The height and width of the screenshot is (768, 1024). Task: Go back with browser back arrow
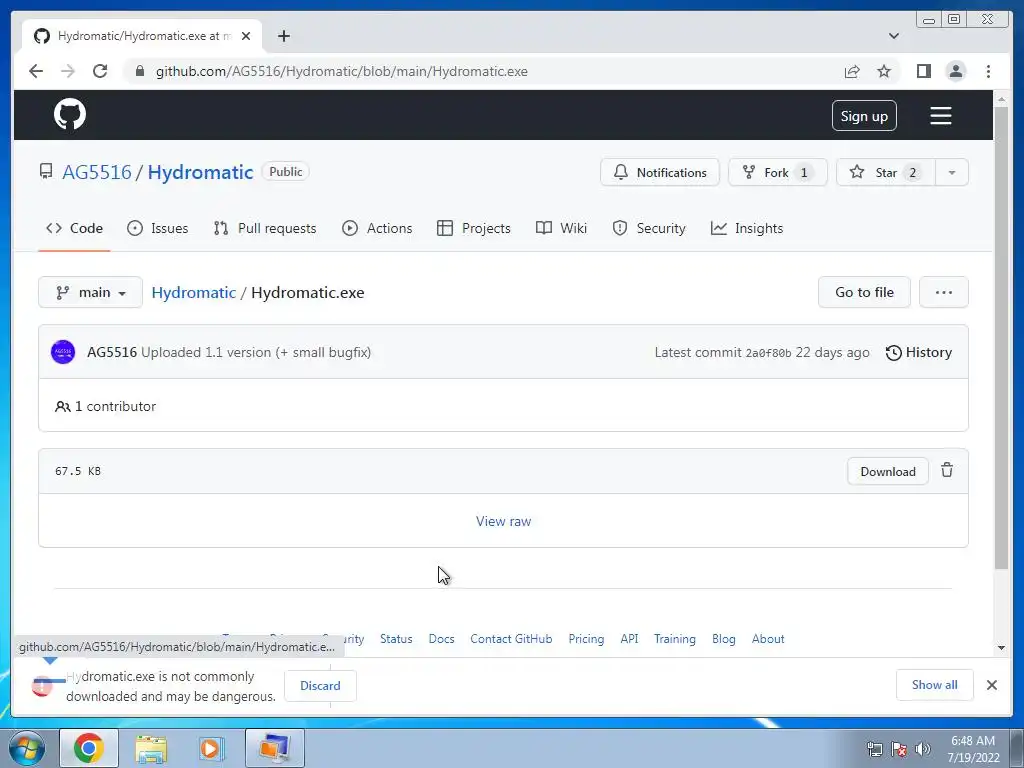tap(36, 71)
